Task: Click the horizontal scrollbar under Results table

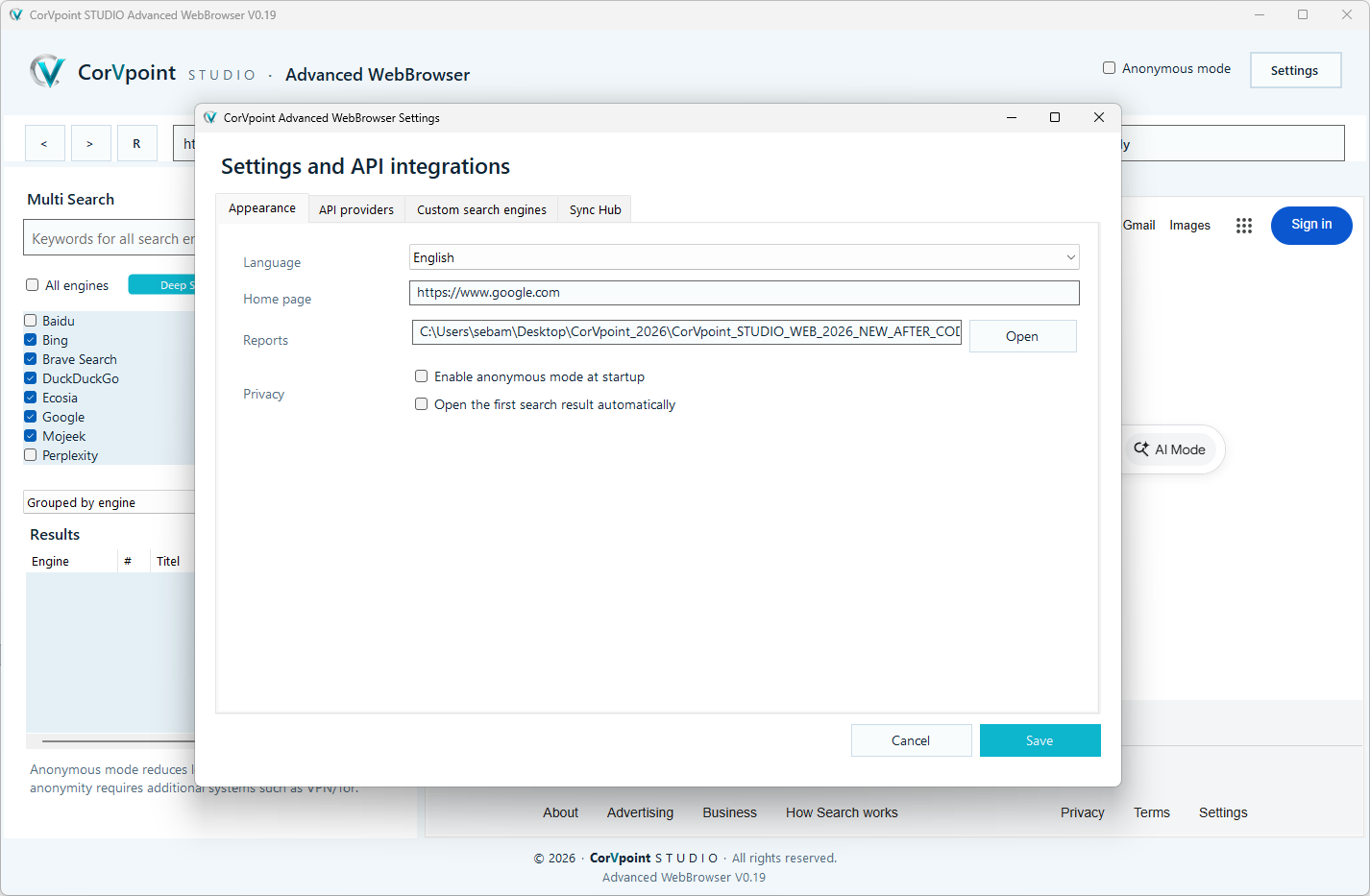Action: coord(118,741)
